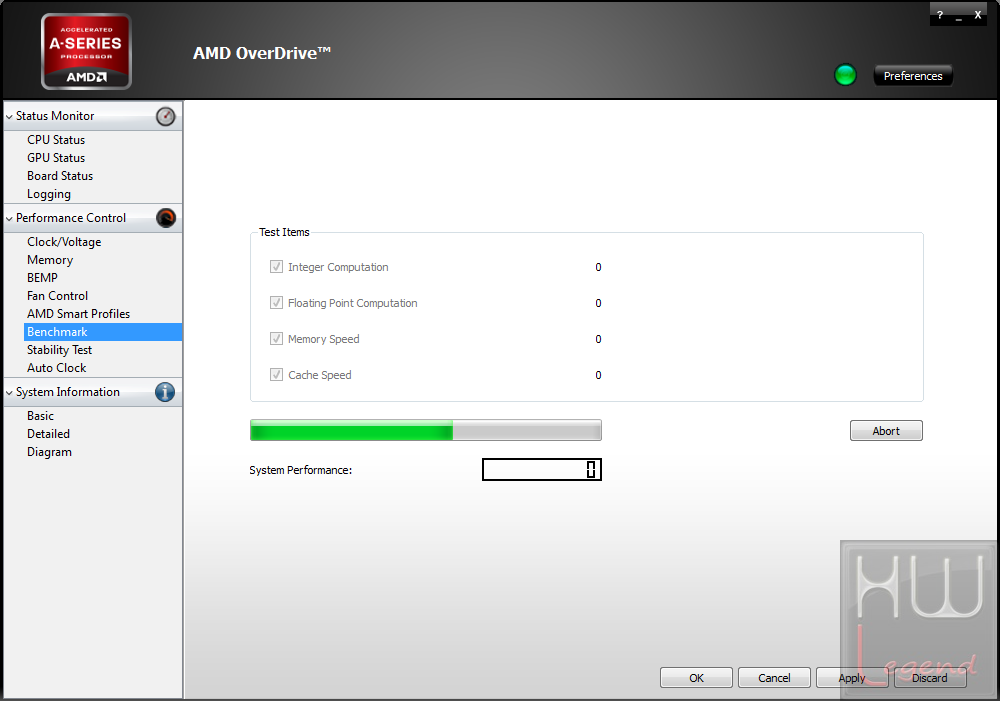Open Board Status page
This screenshot has width=1000, height=701.
click(x=60, y=175)
